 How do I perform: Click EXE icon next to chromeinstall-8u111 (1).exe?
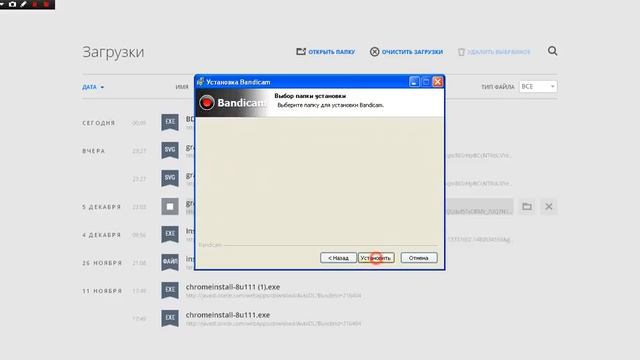tap(170, 290)
